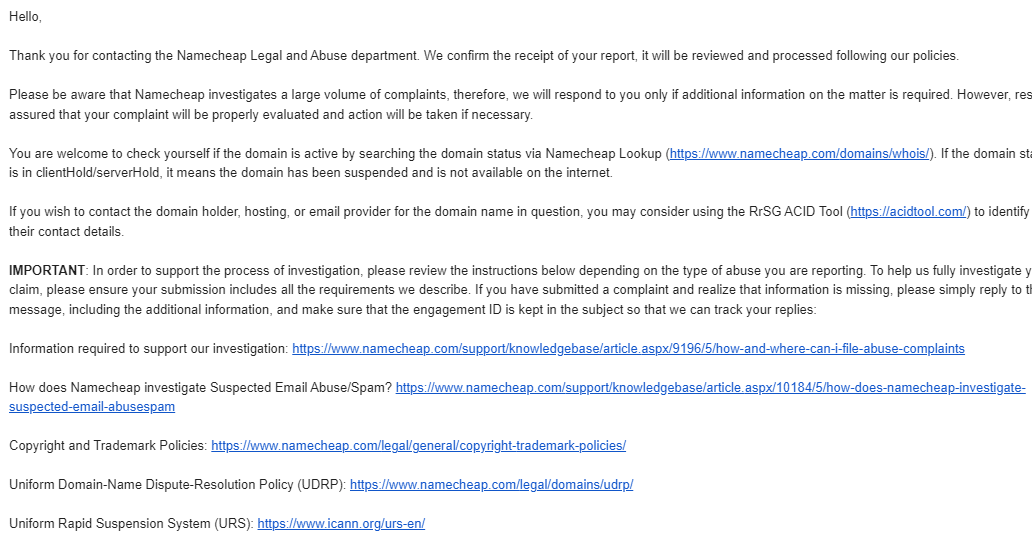Click the bold "IMPORTANT" word
Screen dimensions: 1032x542
47,270
